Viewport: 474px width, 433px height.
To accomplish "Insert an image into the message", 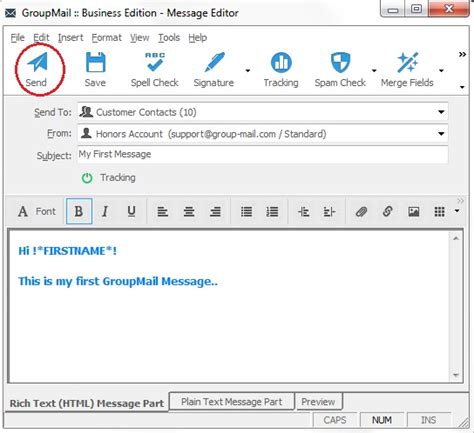I will [414, 212].
